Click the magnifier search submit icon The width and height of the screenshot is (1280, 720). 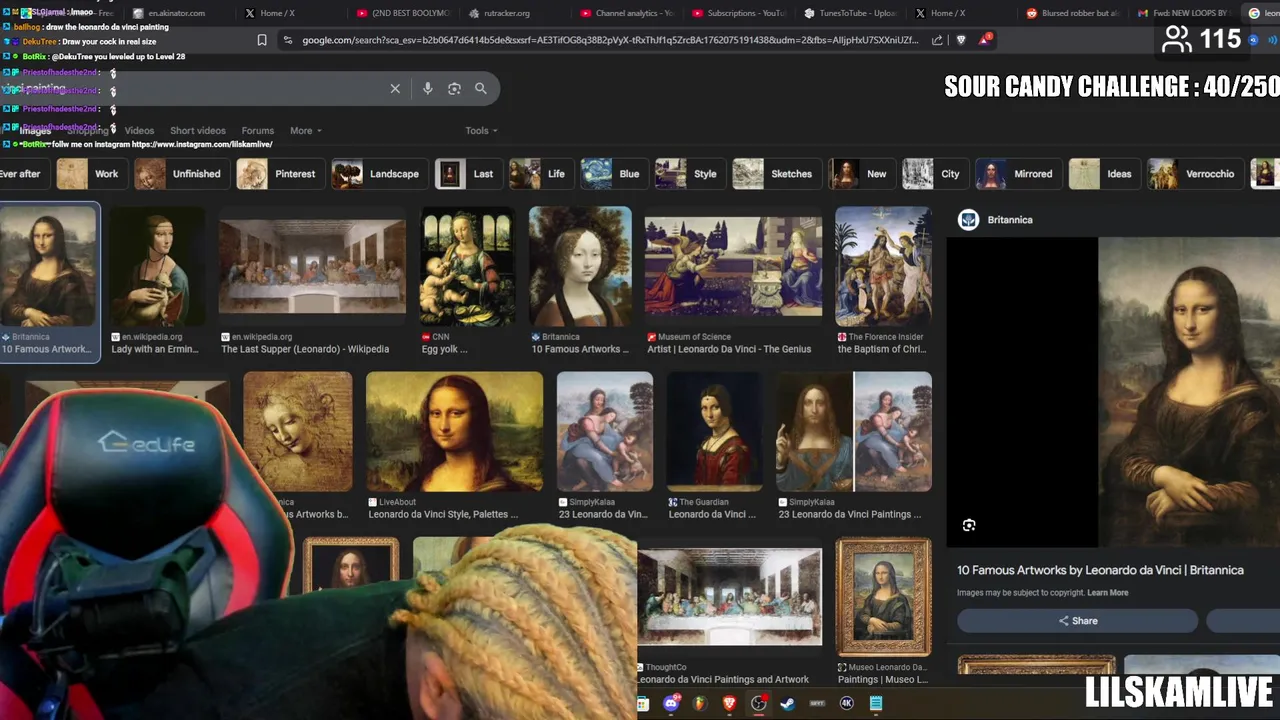coord(481,89)
